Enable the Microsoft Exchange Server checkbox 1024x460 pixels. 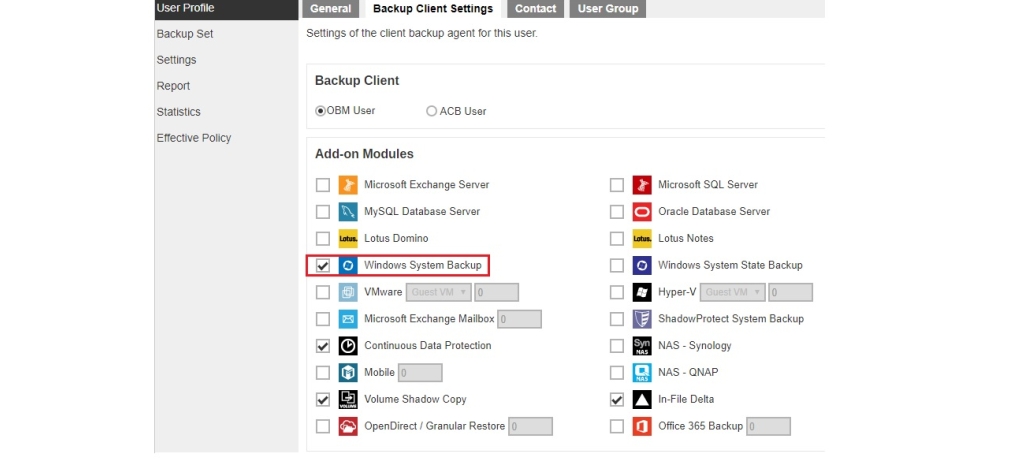click(323, 185)
